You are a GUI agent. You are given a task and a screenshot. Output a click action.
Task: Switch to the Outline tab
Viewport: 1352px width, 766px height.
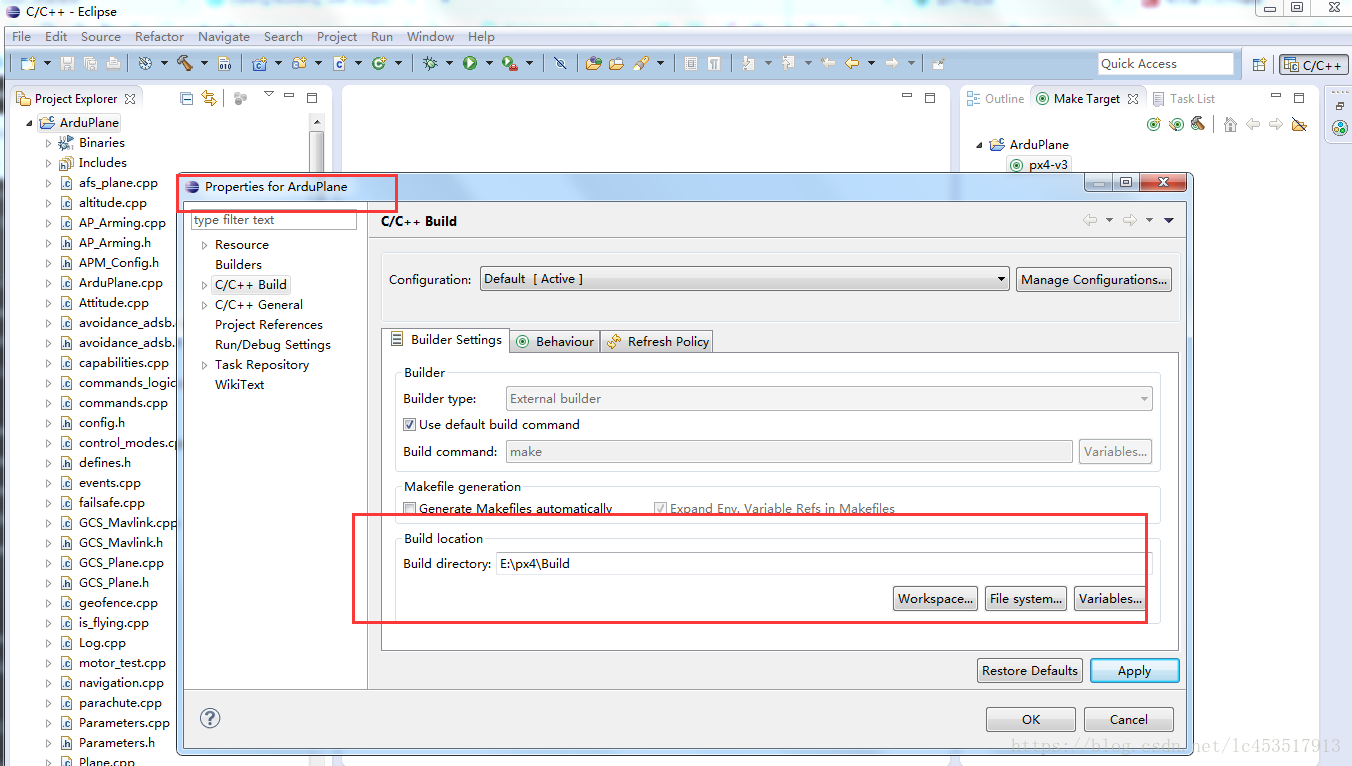[x=995, y=98]
